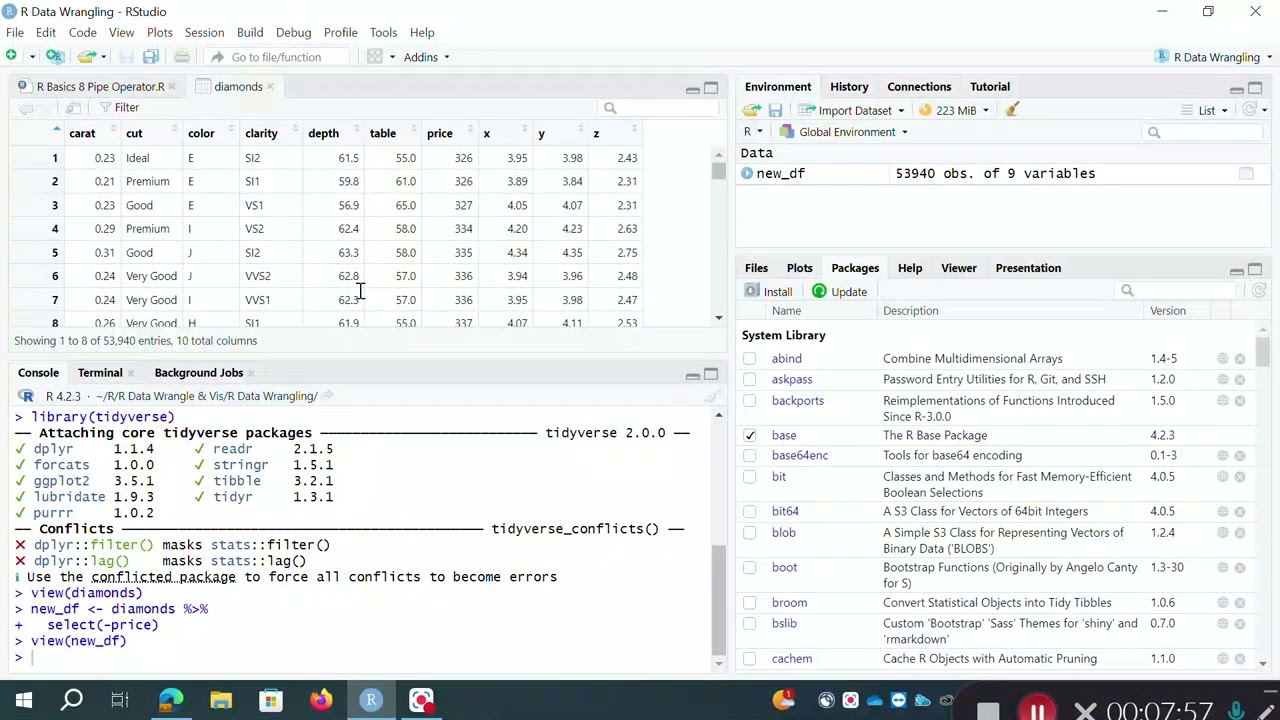The height and width of the screenshot is (720, 1280).
Task: Expand the new_df data object
Action: point(747,174)
